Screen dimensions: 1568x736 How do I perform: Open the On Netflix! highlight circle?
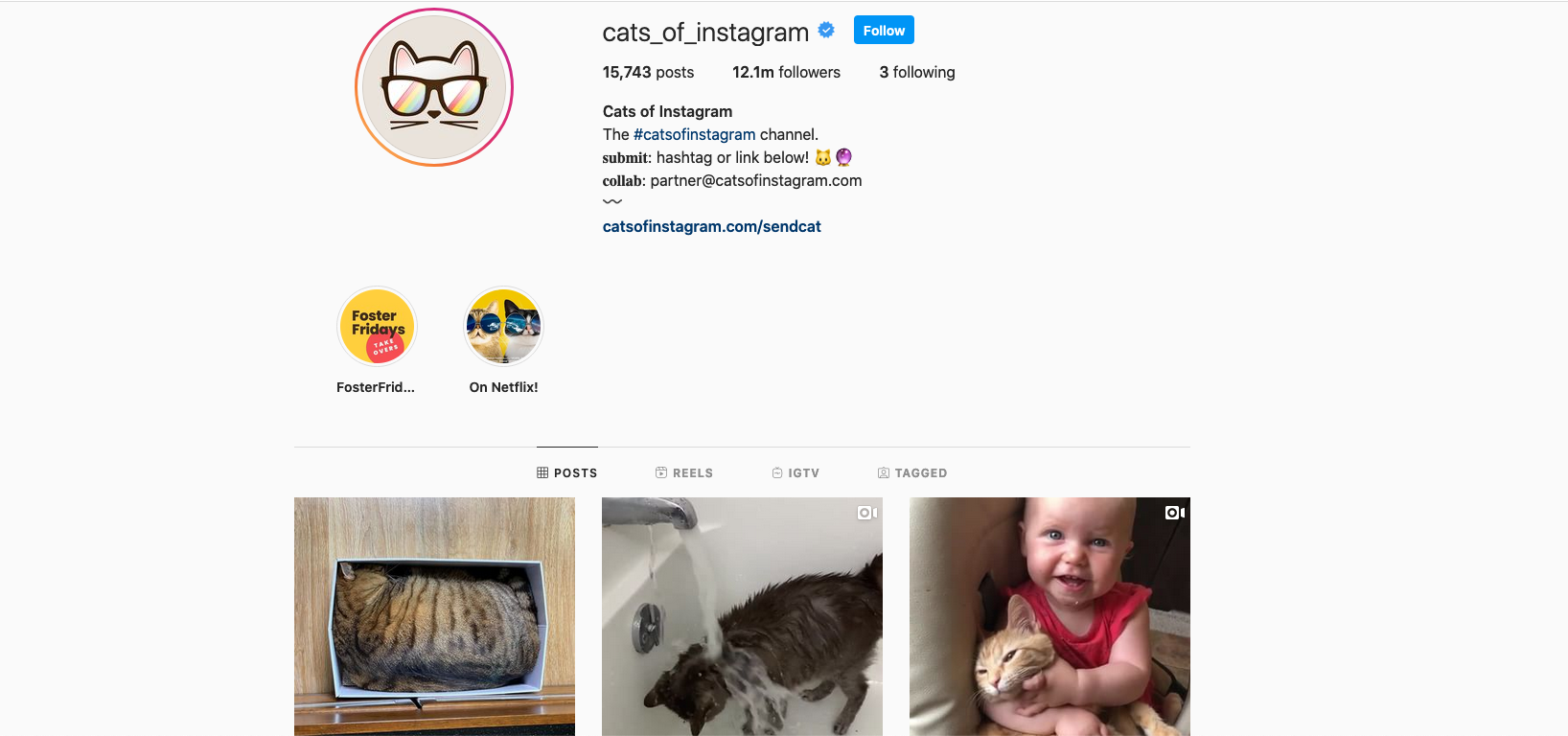click(503, 327)
